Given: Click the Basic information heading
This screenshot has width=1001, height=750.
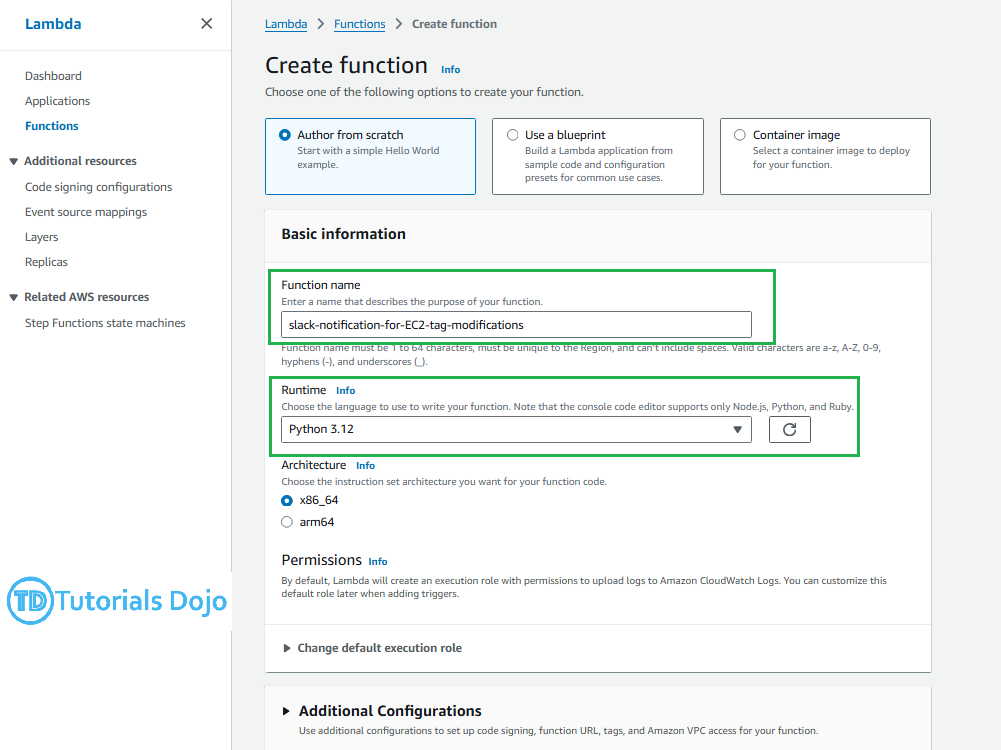Looking at the screenshot, I should pyautogui.click(x=343, y=234).
